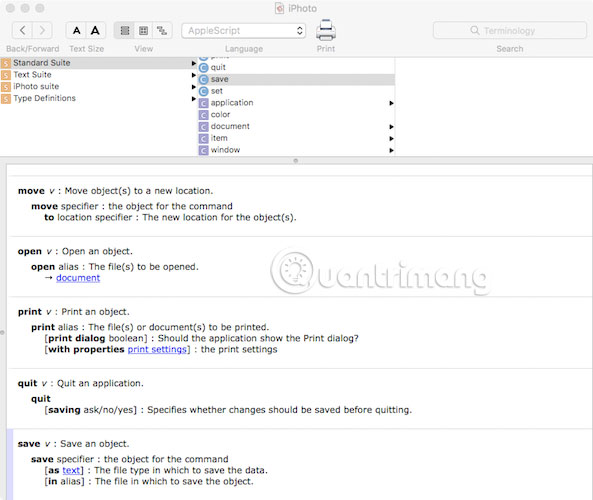Focus the Terminology search field
The height and width of the screenshot is (500, 593).
click(509, 31)
